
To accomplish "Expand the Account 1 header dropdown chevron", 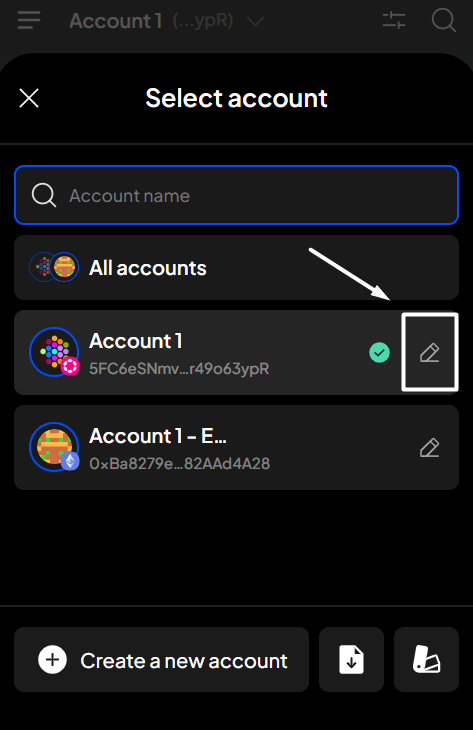I will [x=256, y=21].
